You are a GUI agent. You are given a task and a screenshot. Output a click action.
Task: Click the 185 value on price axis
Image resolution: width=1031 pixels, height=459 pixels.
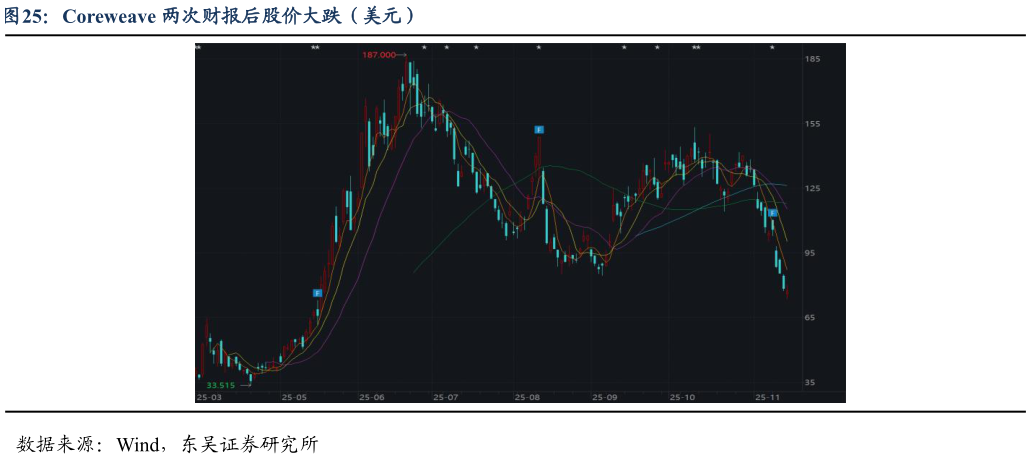pyautogui.click(x=813, y=59)
